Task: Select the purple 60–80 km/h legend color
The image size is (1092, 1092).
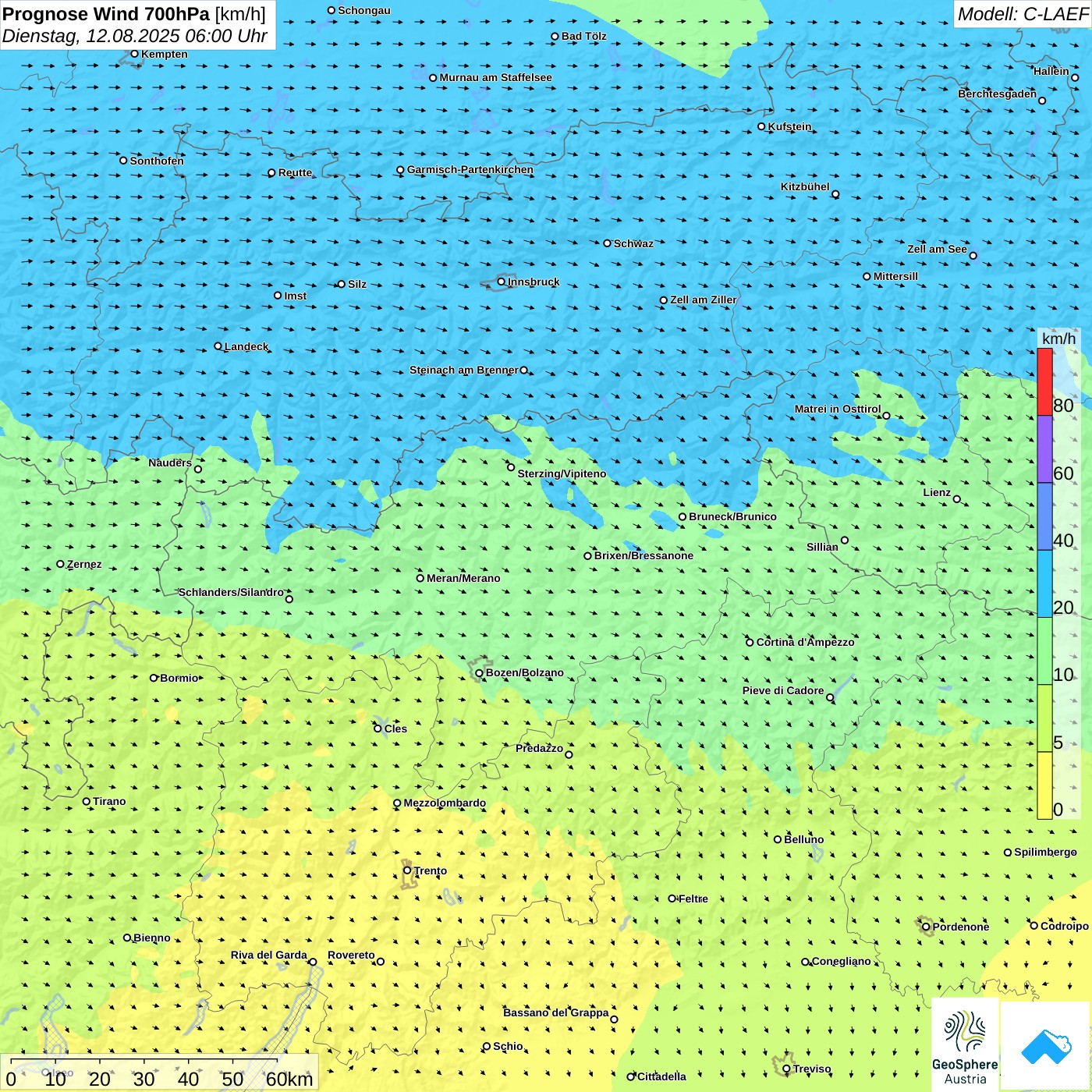Action: click(x=1044, y=449)
